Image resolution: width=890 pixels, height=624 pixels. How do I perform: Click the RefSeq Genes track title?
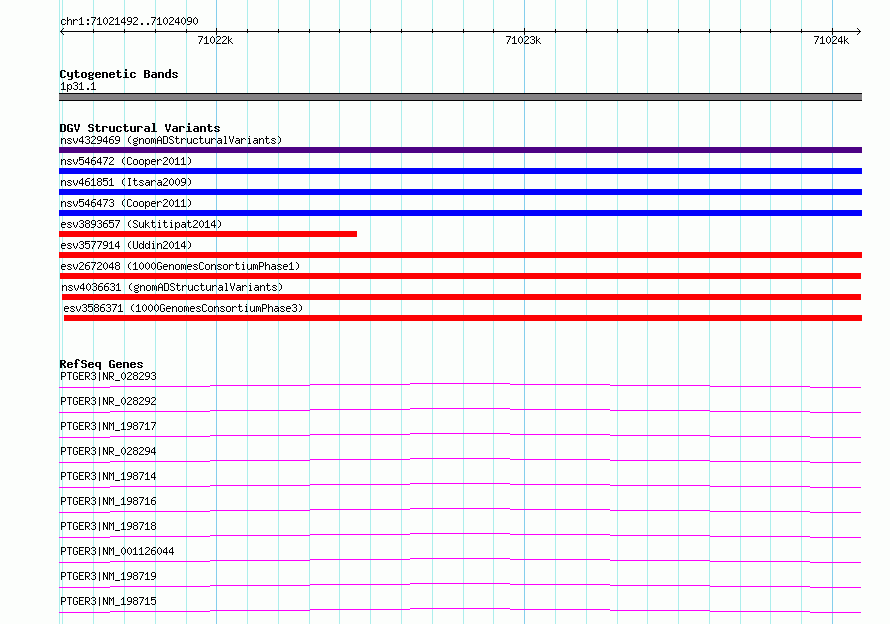(x=101, y=364)
